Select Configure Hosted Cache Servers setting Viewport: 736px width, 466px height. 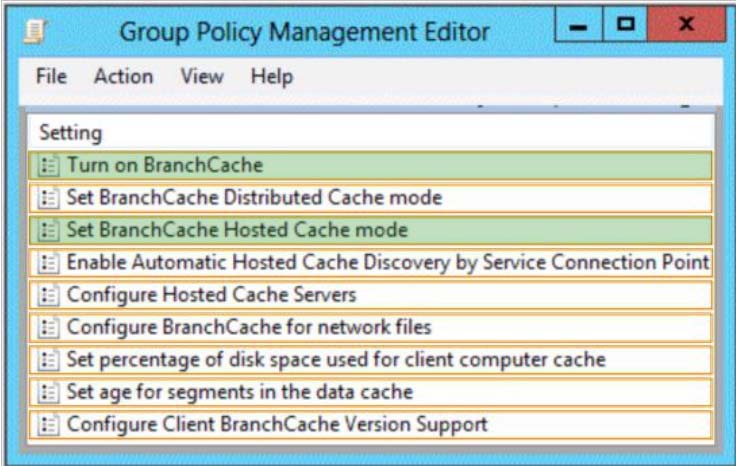[370, 295]
